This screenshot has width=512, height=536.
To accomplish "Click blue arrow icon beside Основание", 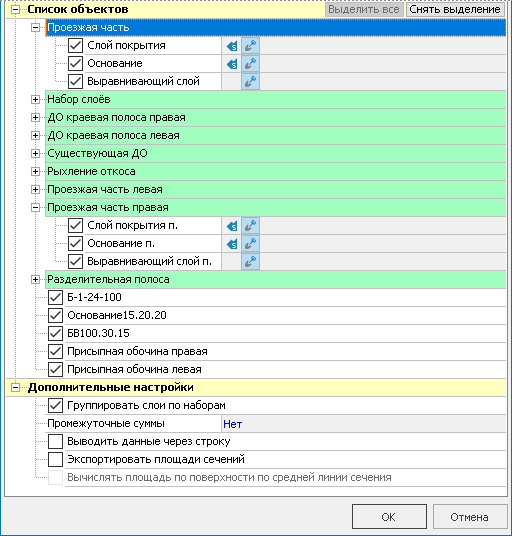I will [232, 64].
